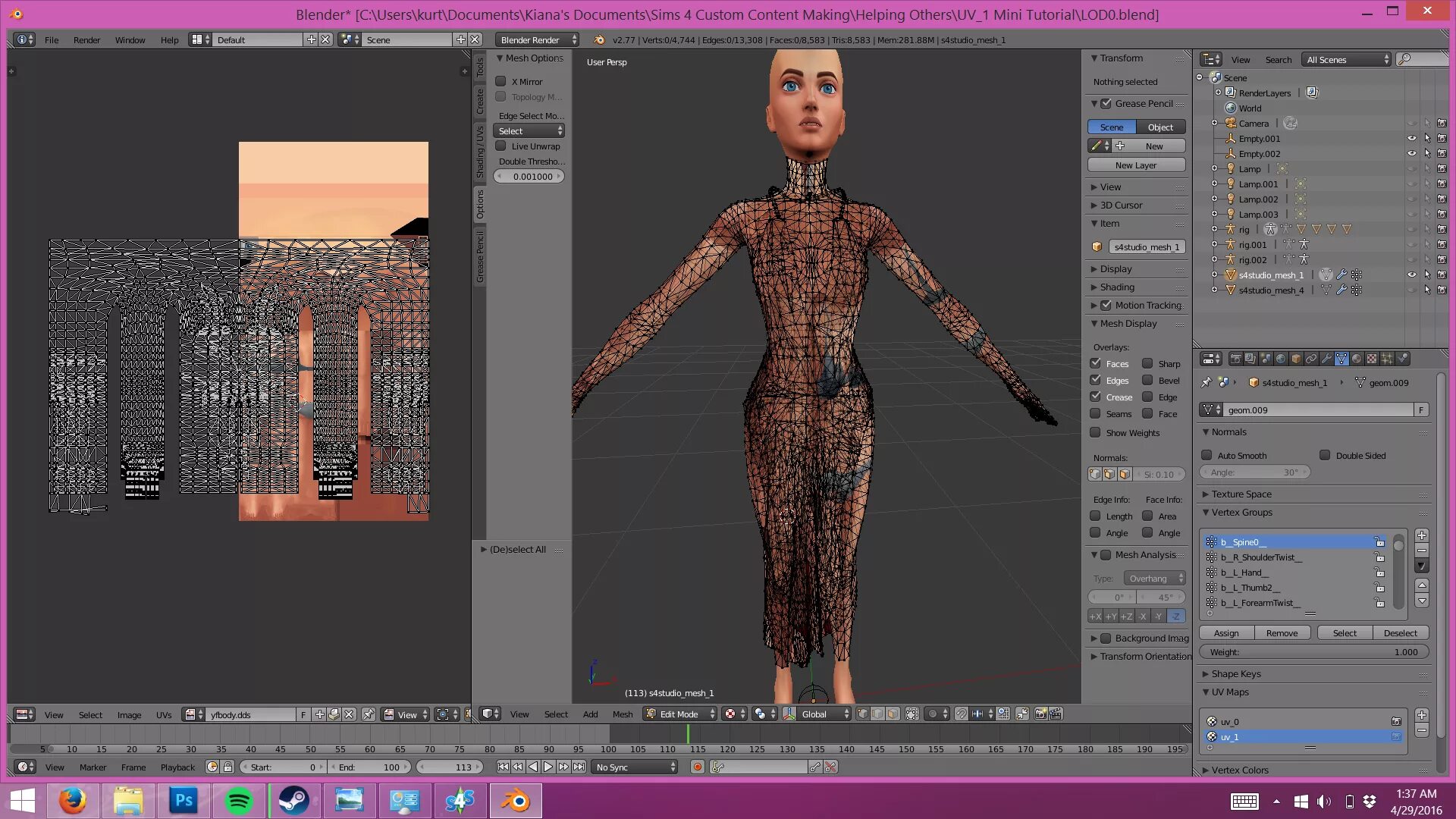This screenshot has width=1456, height=819.
Task: Open the Constraints tab (chain-link icon)
Action: click(1311, 359)
